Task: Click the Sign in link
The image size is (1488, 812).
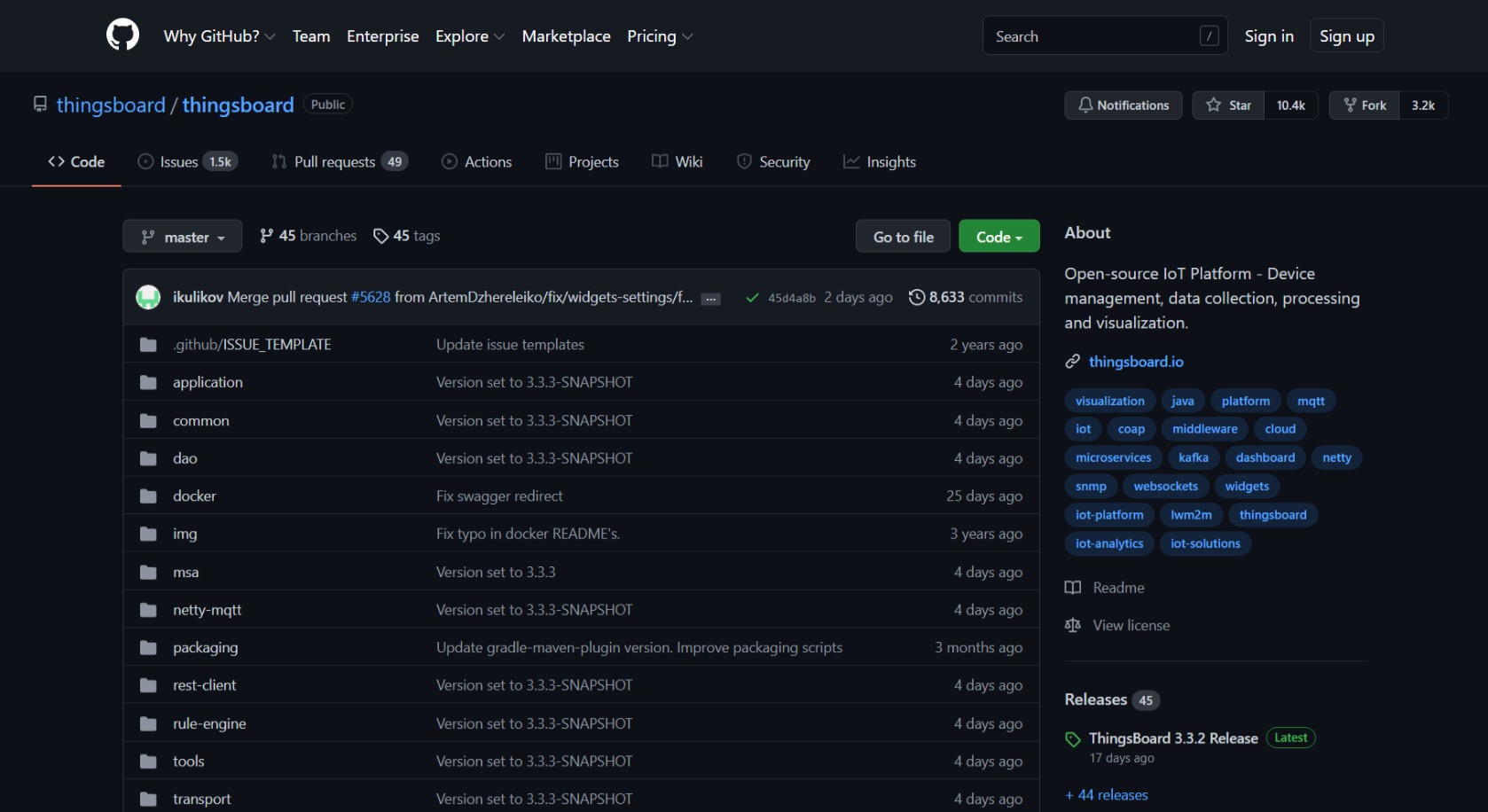Action: click(x=1269, y=36)
